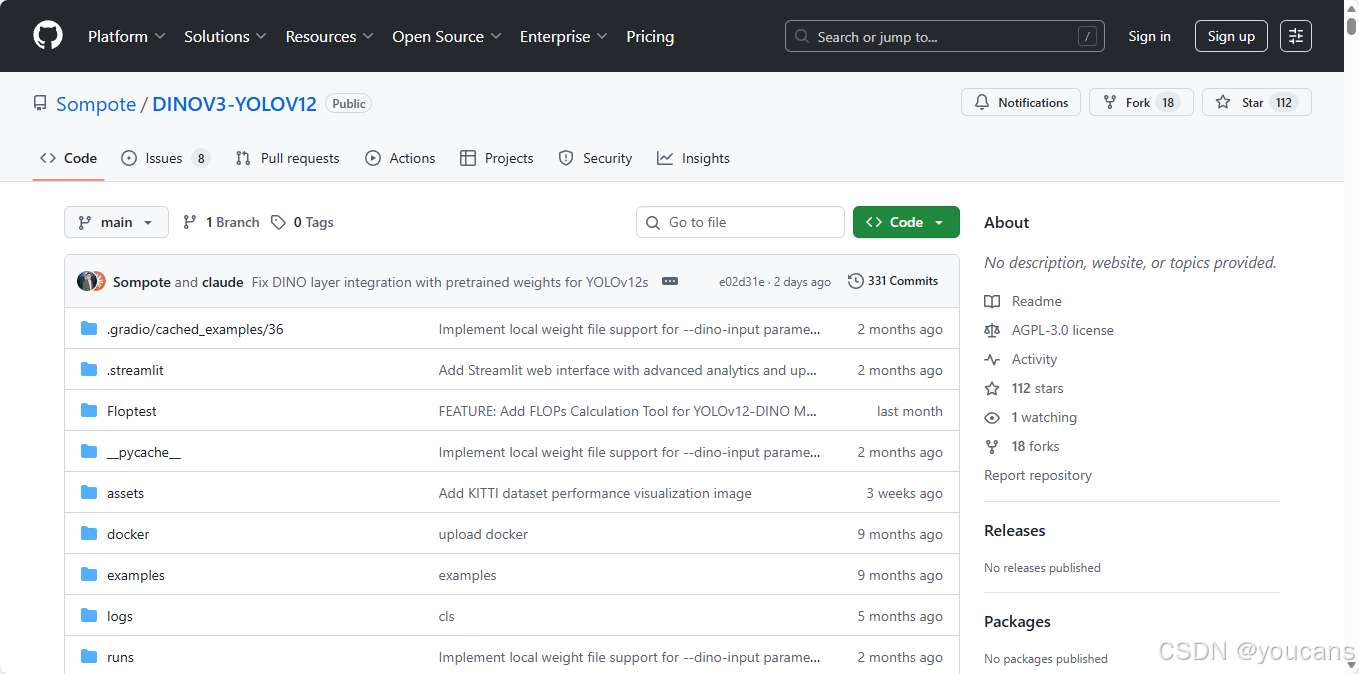Expand the Open Source menu
This screenshot has width=1359, height=674.
446,36
